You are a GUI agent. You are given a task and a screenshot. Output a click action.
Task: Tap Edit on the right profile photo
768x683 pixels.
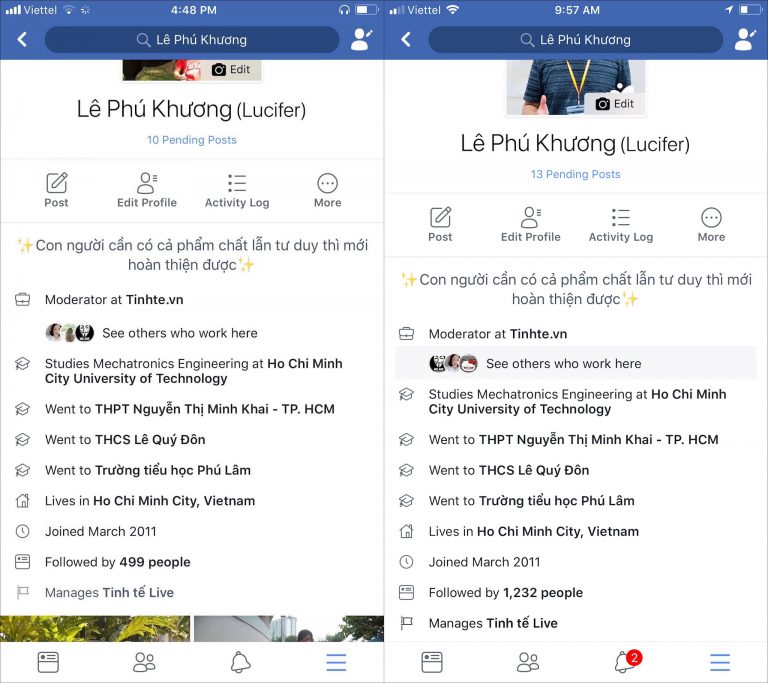[615, 104]
